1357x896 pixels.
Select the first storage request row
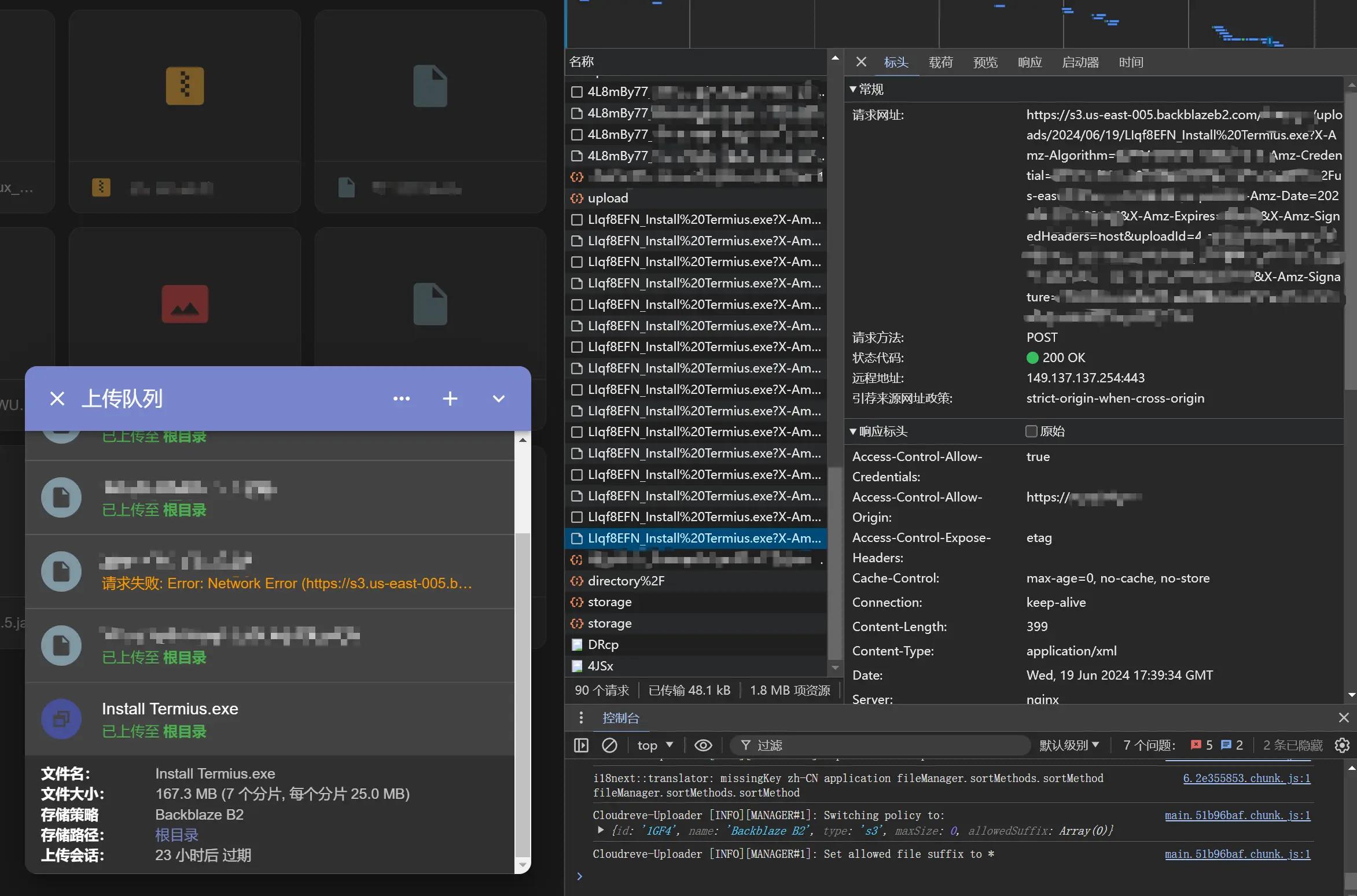(x=696, y=602)
